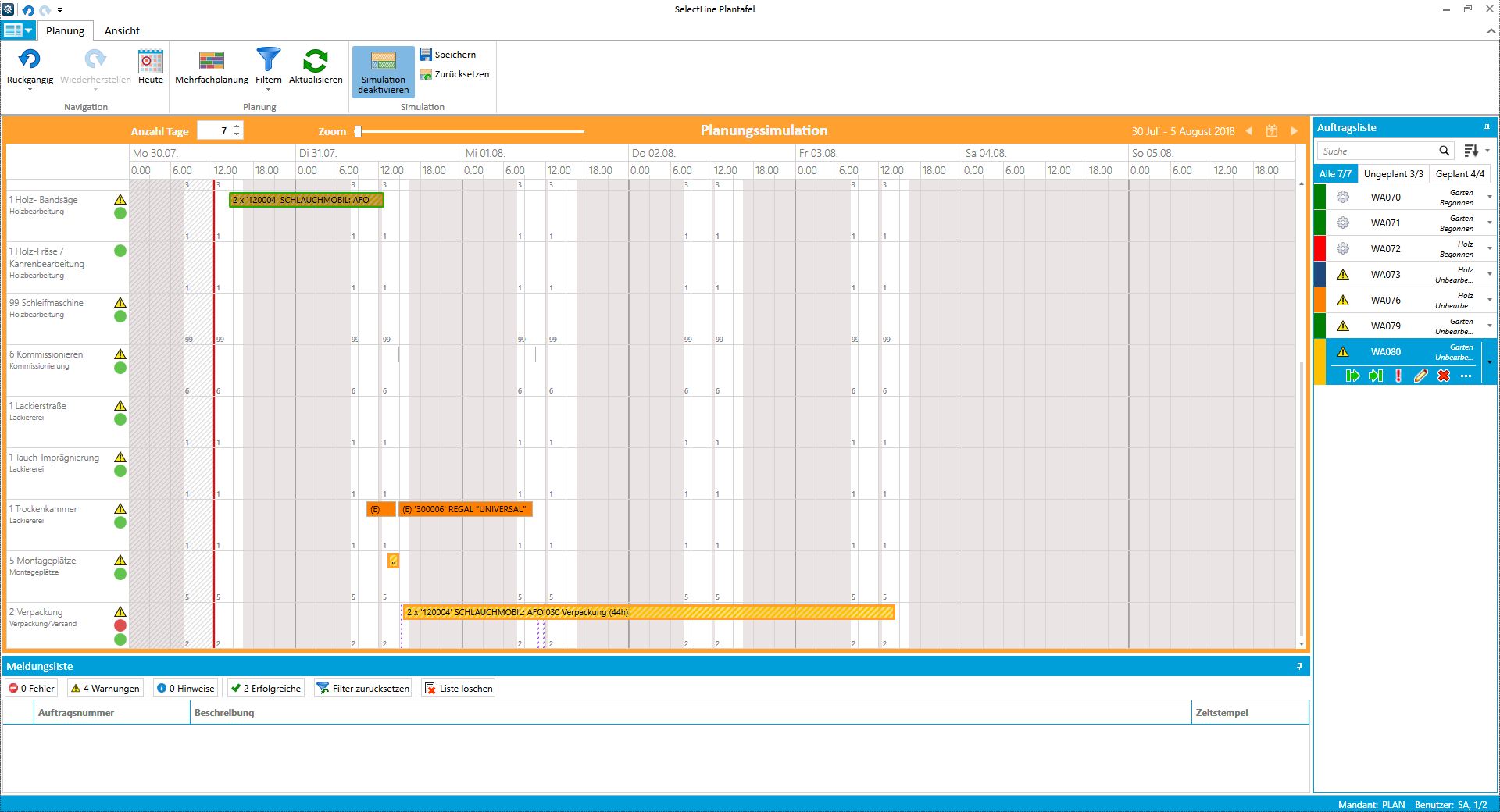Click the red exclamation priority icon for WA080
Image resolution: width=1500 pixels, height=812 pixels.
pos(1398,376)
